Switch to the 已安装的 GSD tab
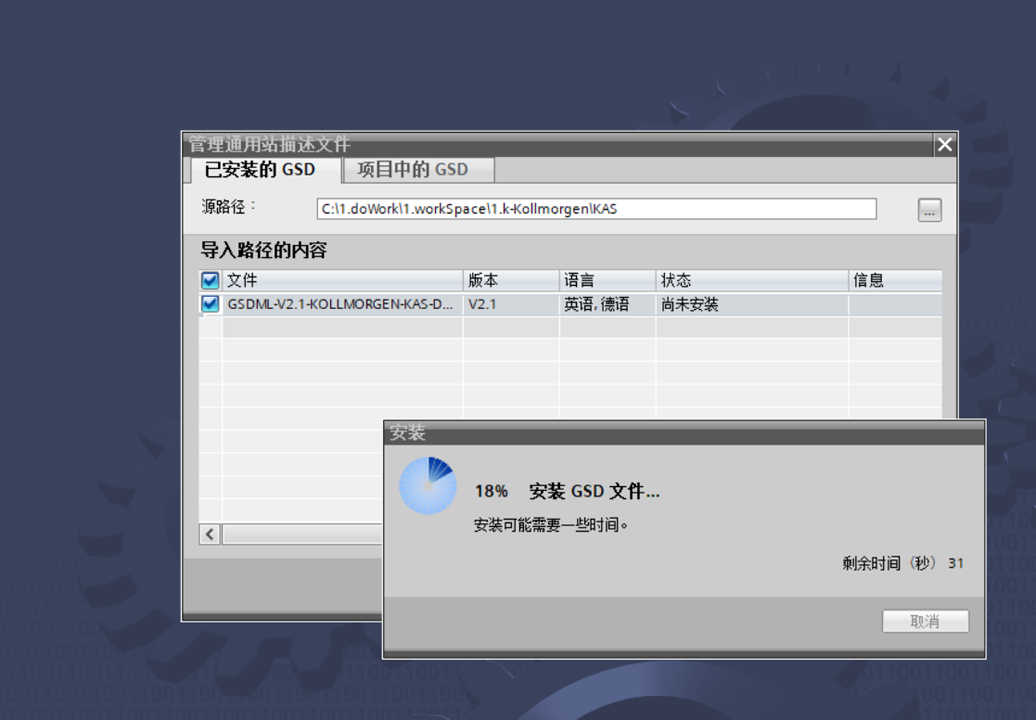The width and height of the screenshot is (1036, 720). tap(260, 170)
